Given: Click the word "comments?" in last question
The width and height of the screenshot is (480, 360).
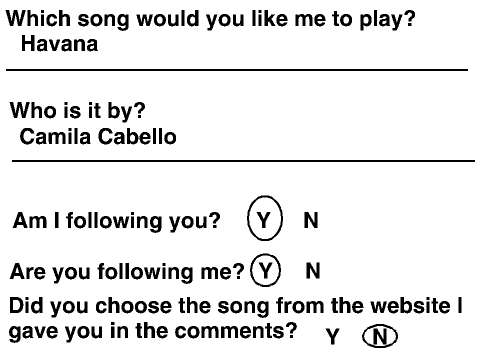Looking at the screenshot, I should pyautogui.click(x=236, y=331).
